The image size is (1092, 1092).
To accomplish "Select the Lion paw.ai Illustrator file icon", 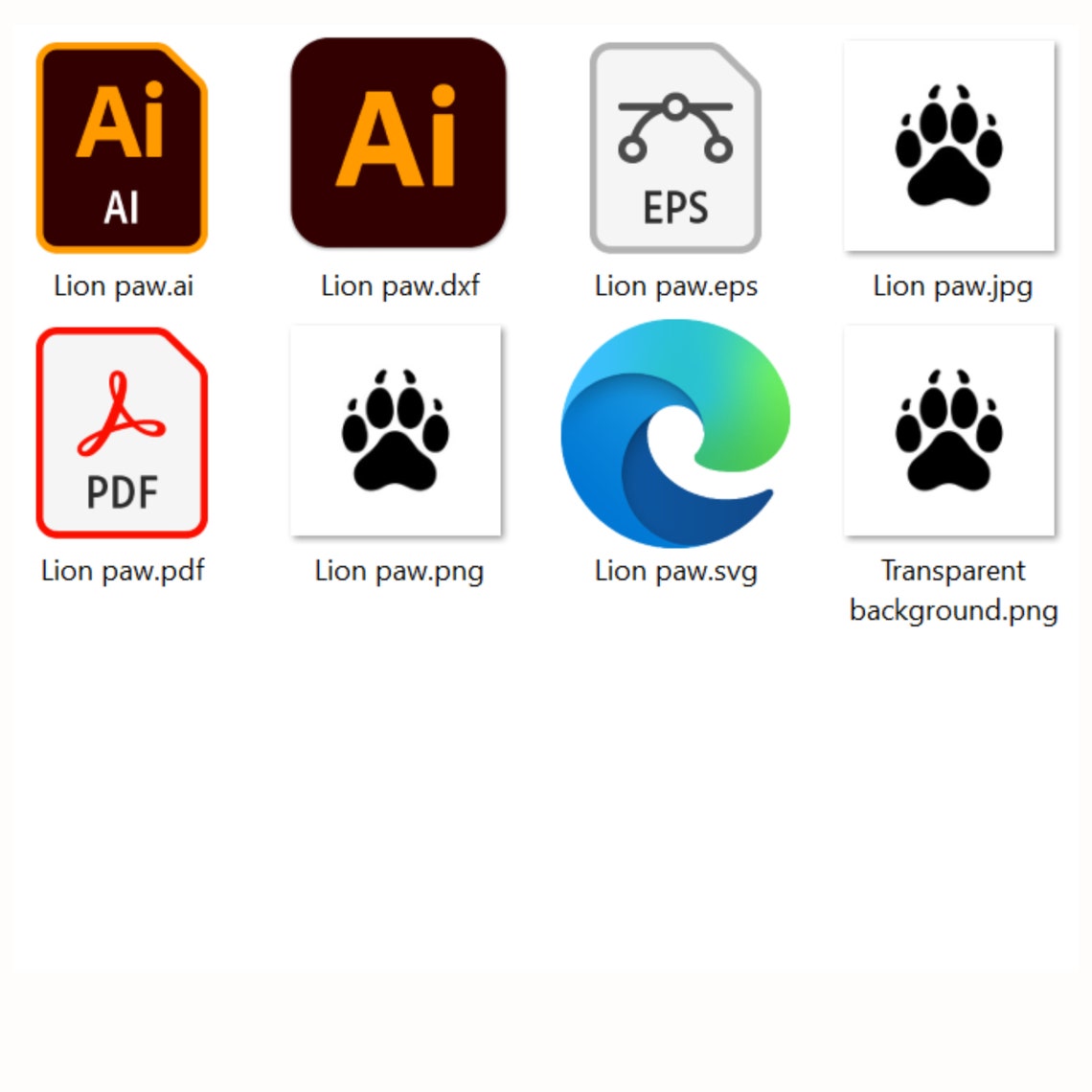I will click(122, 148).
